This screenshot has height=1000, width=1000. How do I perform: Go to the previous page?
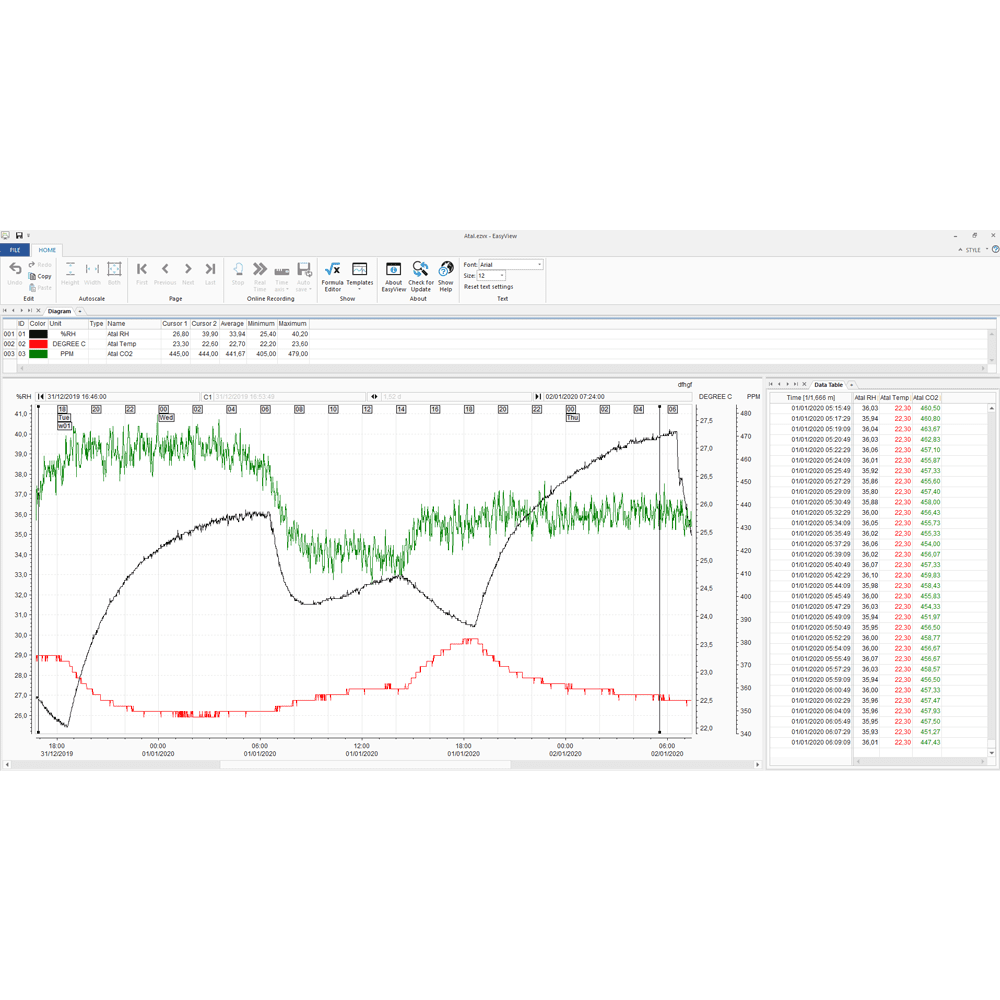click(x=164, y=270)
